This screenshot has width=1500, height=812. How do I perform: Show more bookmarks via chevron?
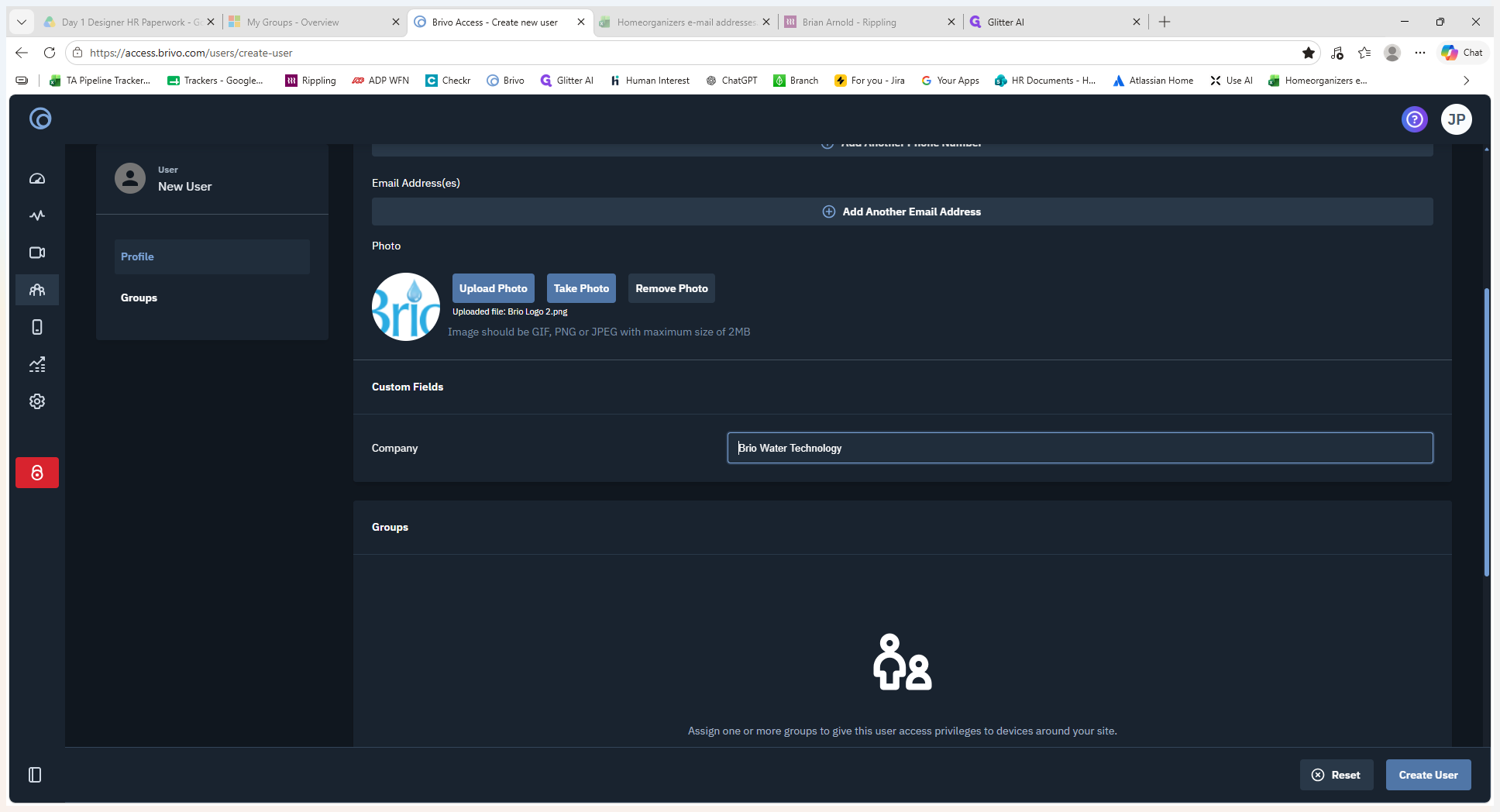click(x=1466, y=81)
